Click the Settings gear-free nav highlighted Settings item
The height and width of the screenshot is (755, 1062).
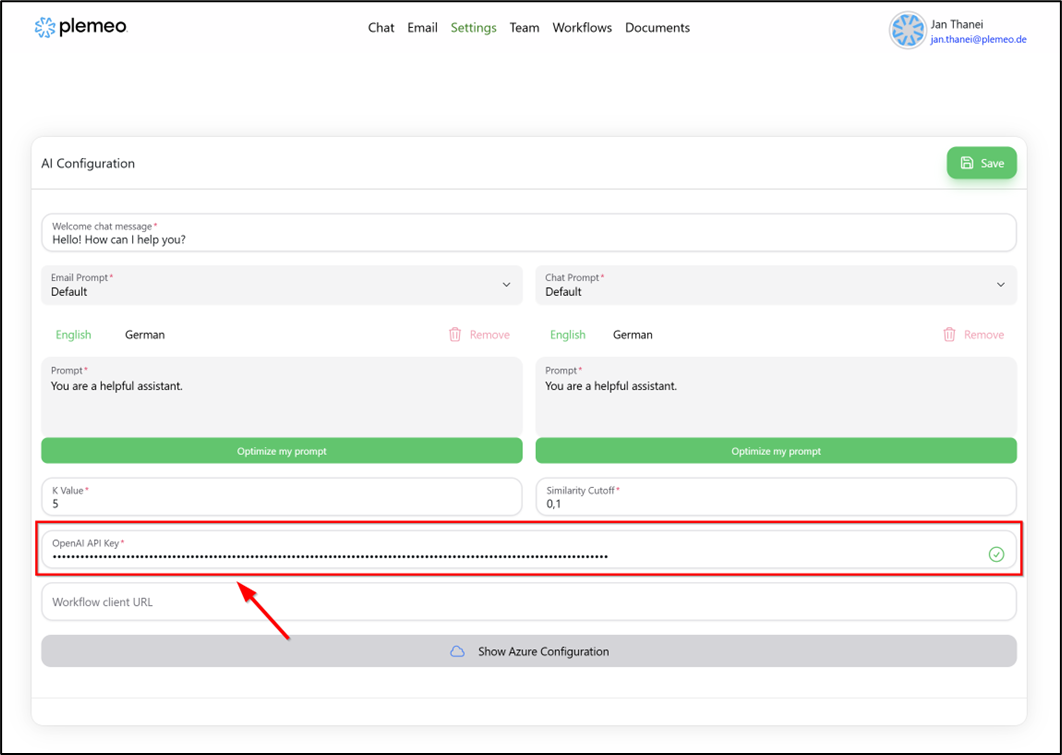[473, 27]
